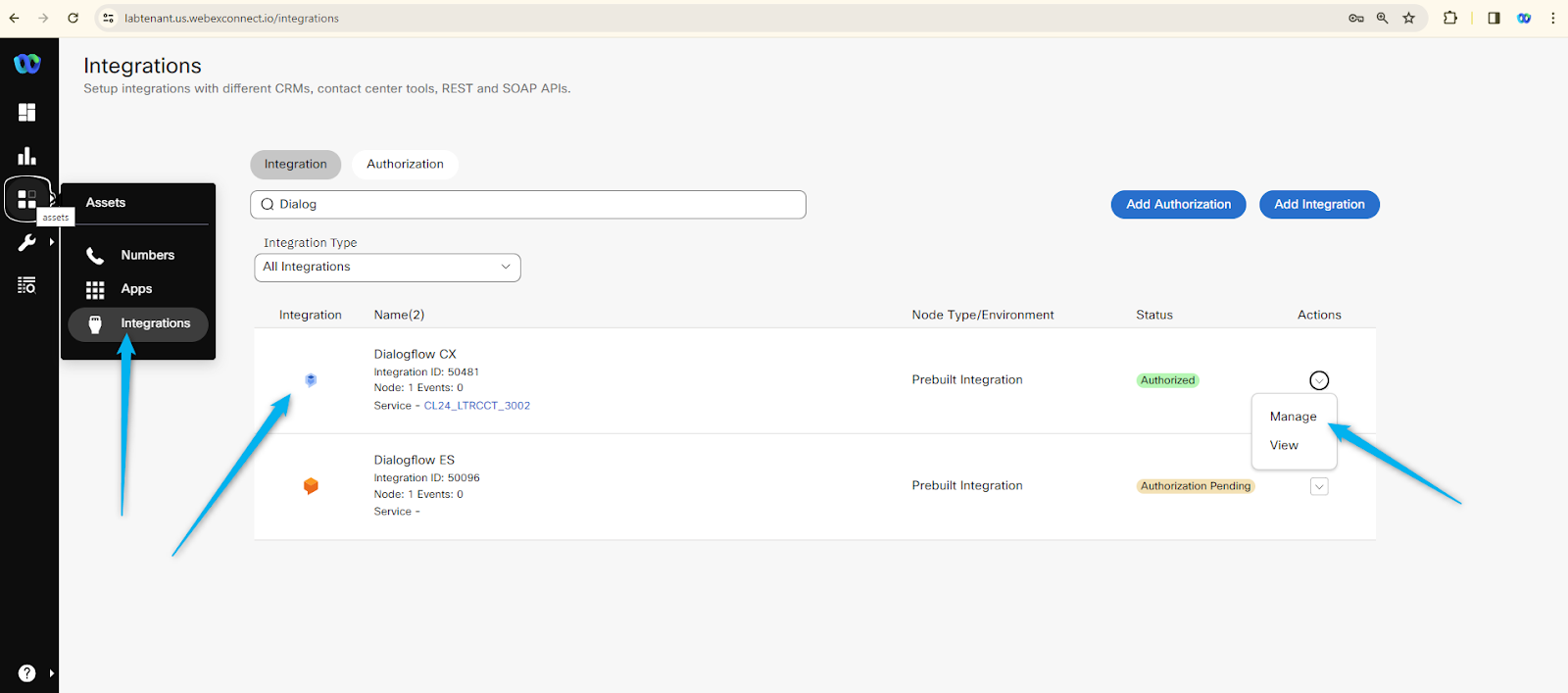
Task: Open the assets icon in sidebar
Action: point(27,199)
